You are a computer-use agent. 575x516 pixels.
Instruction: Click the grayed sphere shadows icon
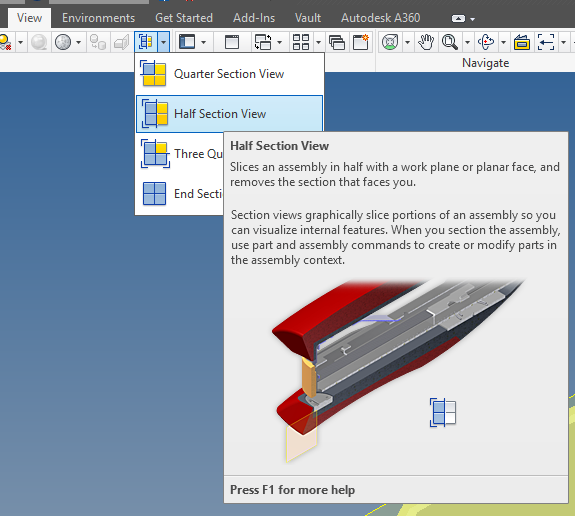(x=39, y=42)
